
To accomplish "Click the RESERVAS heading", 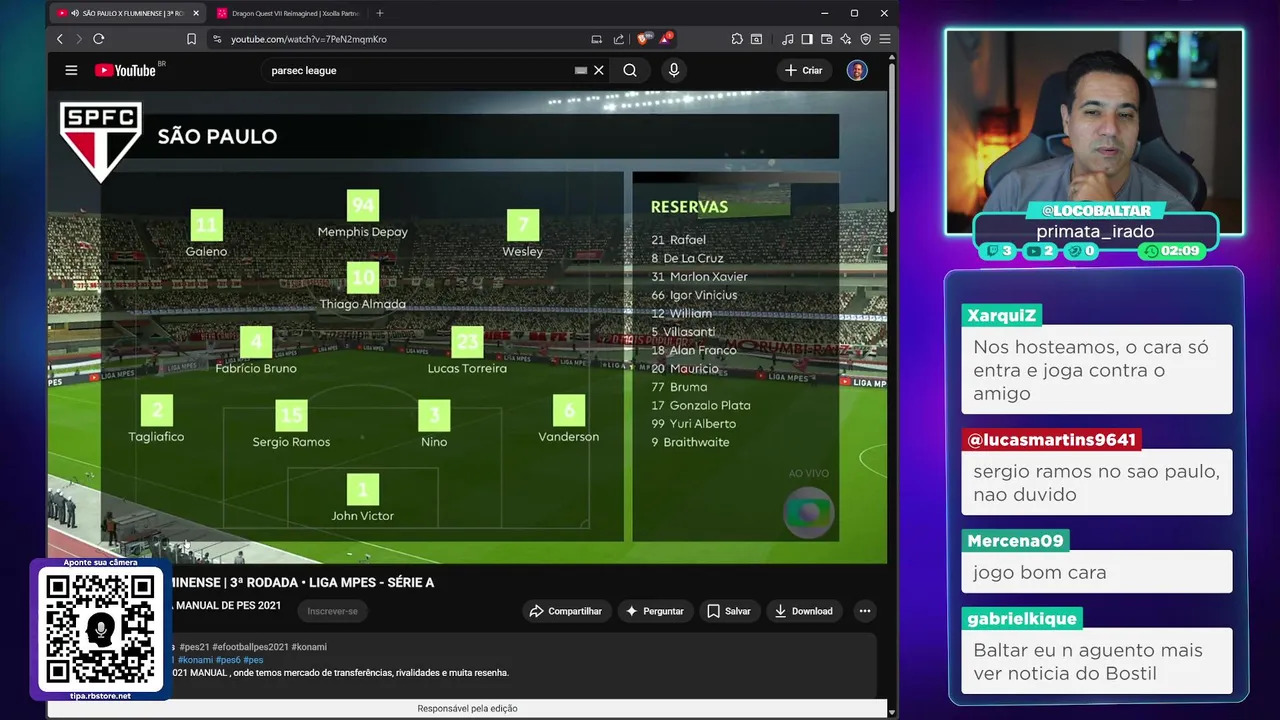I will tap(689, 207).
